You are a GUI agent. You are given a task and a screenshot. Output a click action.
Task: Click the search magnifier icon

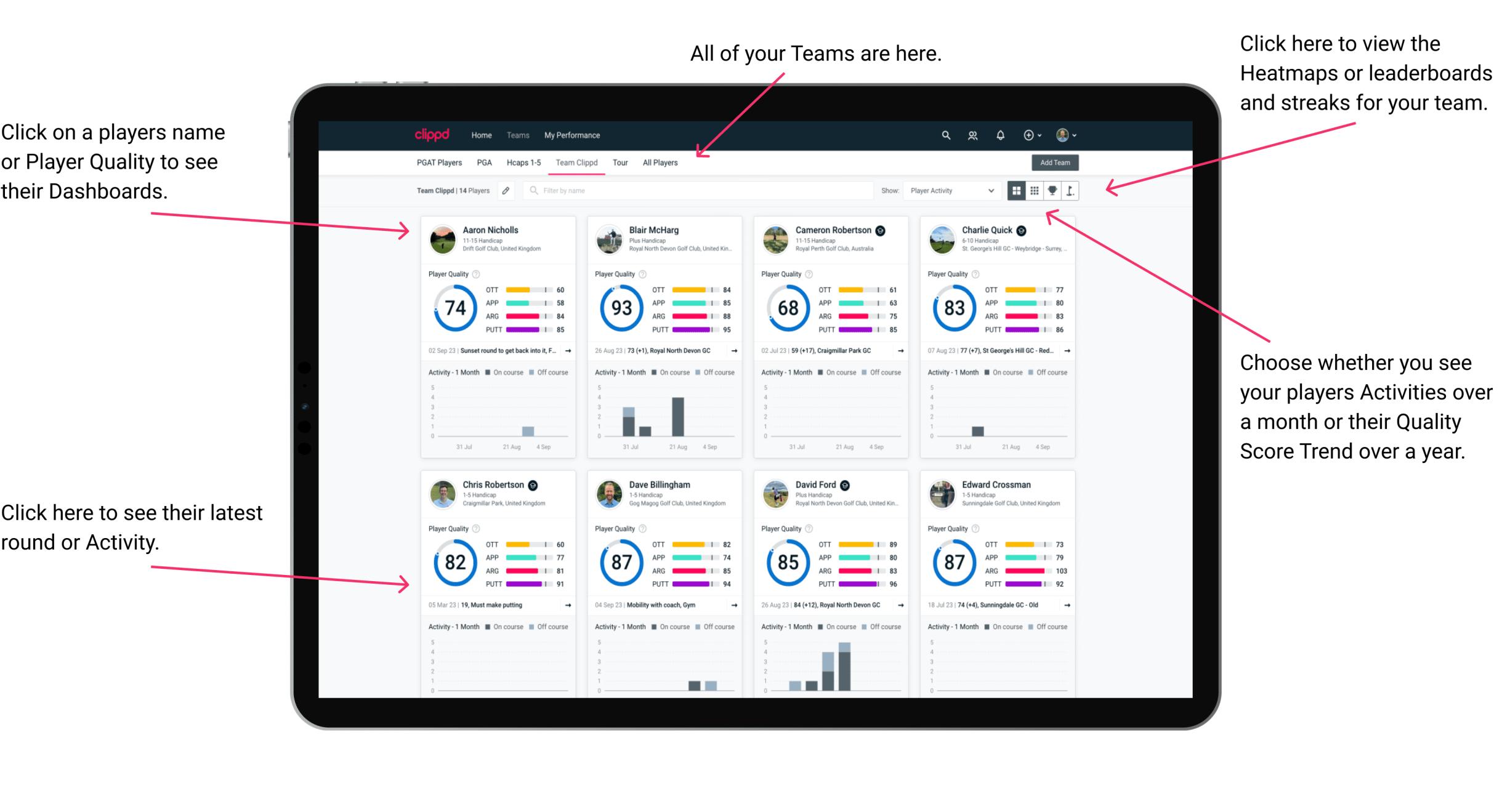945,135
